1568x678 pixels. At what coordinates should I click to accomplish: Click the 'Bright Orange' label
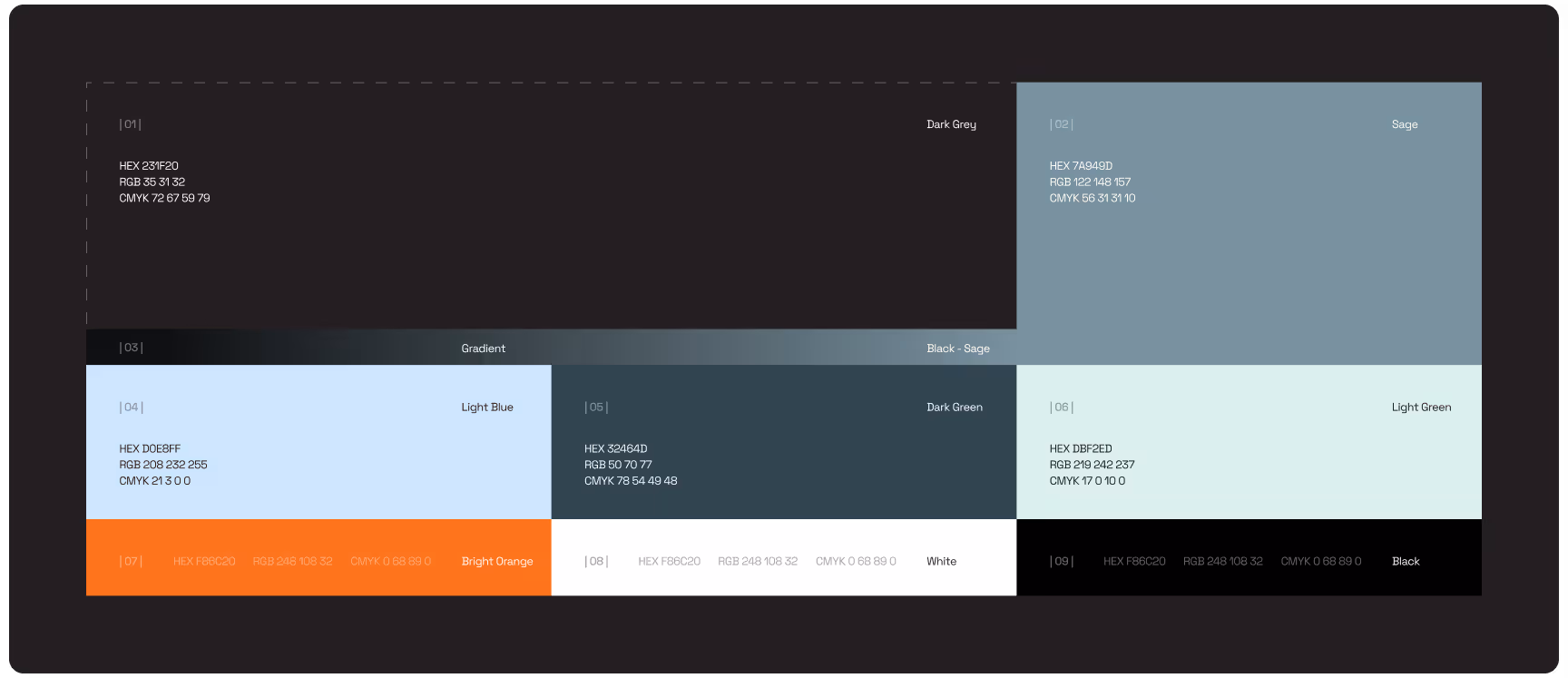click(497, 562)
